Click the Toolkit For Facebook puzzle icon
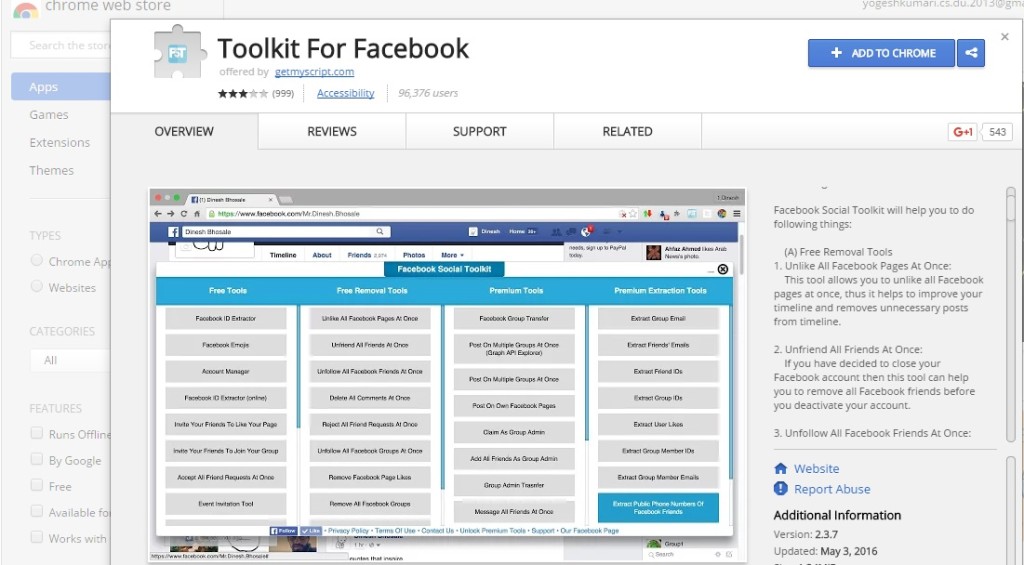1024x565 pixels. tap(178, 52)
